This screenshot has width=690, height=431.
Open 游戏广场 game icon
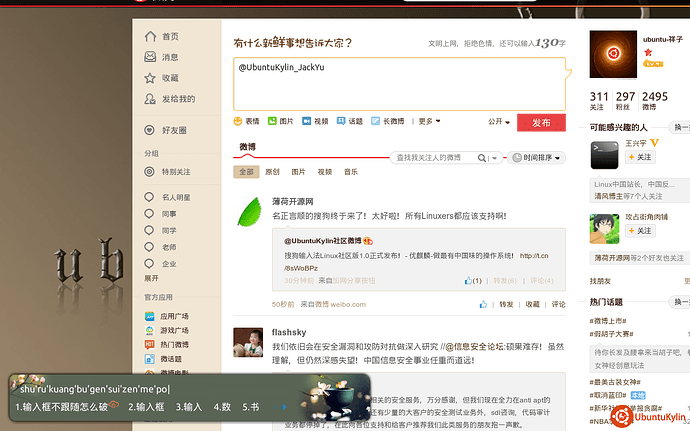(150, 330)
